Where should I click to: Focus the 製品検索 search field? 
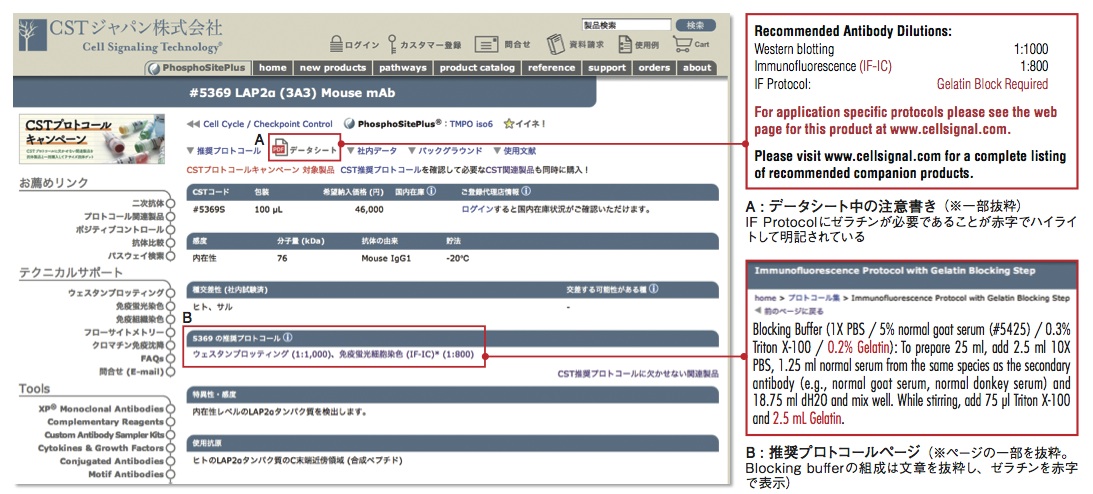[x=626, y=25]
